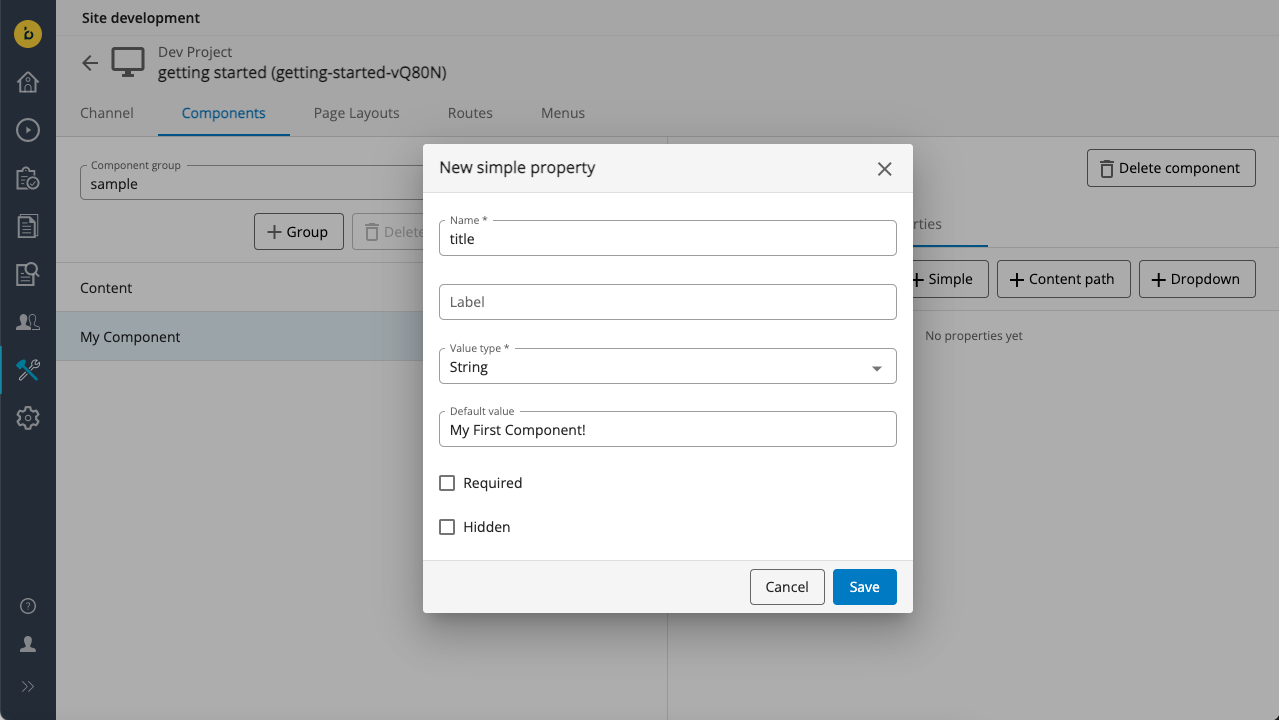The width and height of the screenshot is (1279, 720).
Task: Click the add Group button
Action: tap(298, 232)
